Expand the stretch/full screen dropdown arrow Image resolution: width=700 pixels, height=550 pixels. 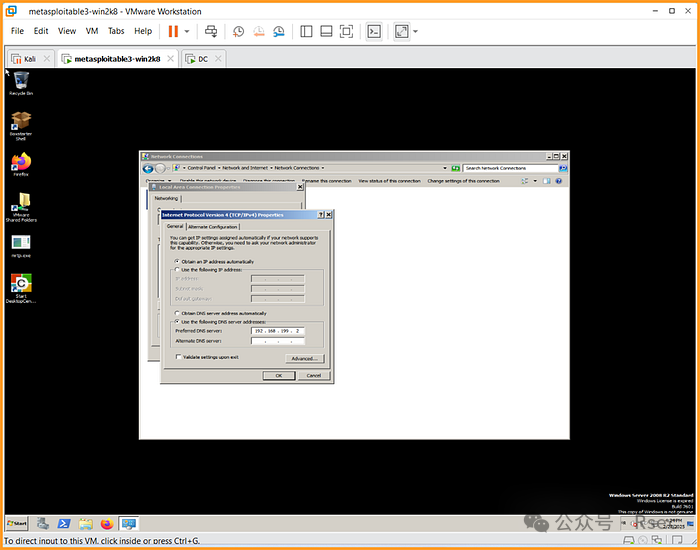coord(416,31)
